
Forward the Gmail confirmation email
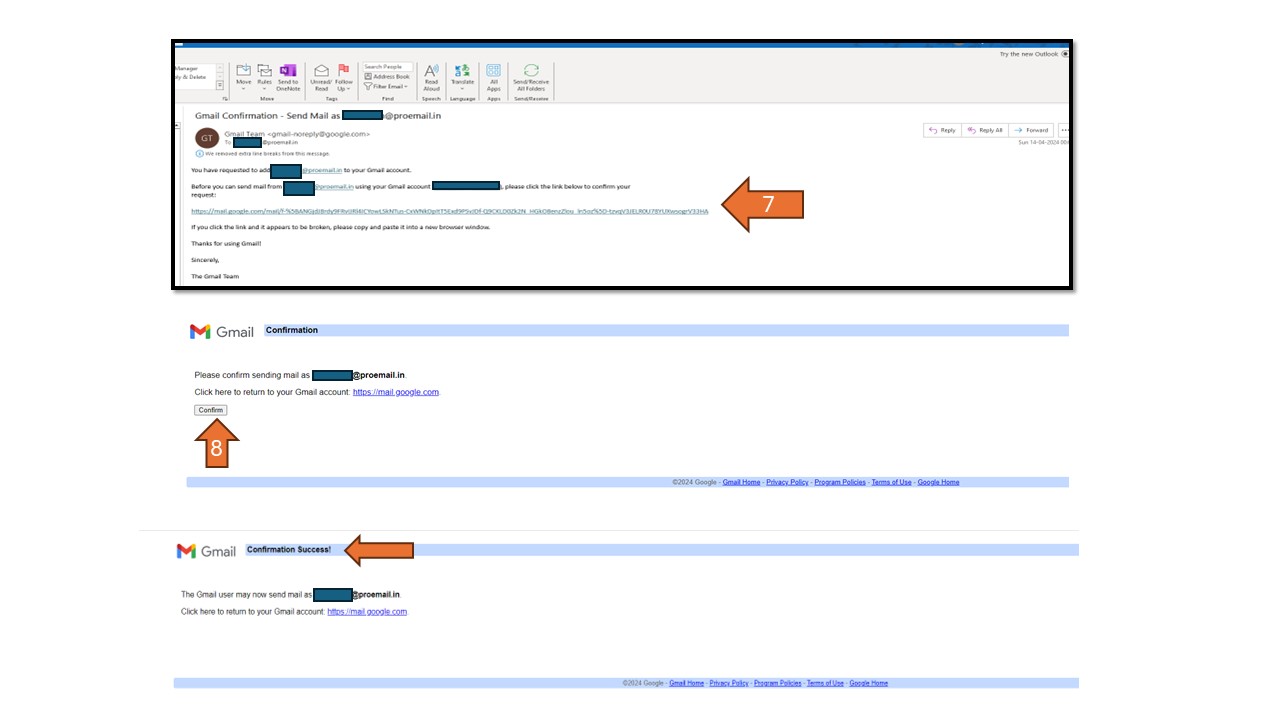point(1030,130)
